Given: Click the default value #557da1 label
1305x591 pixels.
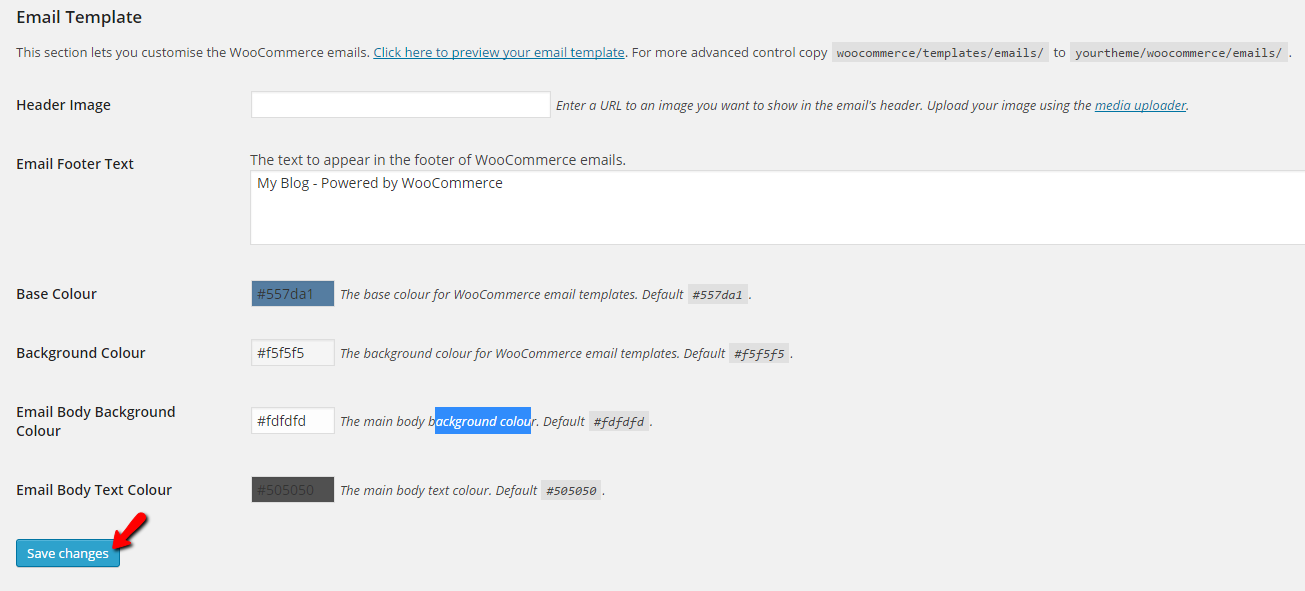Looking at the screenshot, I should [718, 293].
